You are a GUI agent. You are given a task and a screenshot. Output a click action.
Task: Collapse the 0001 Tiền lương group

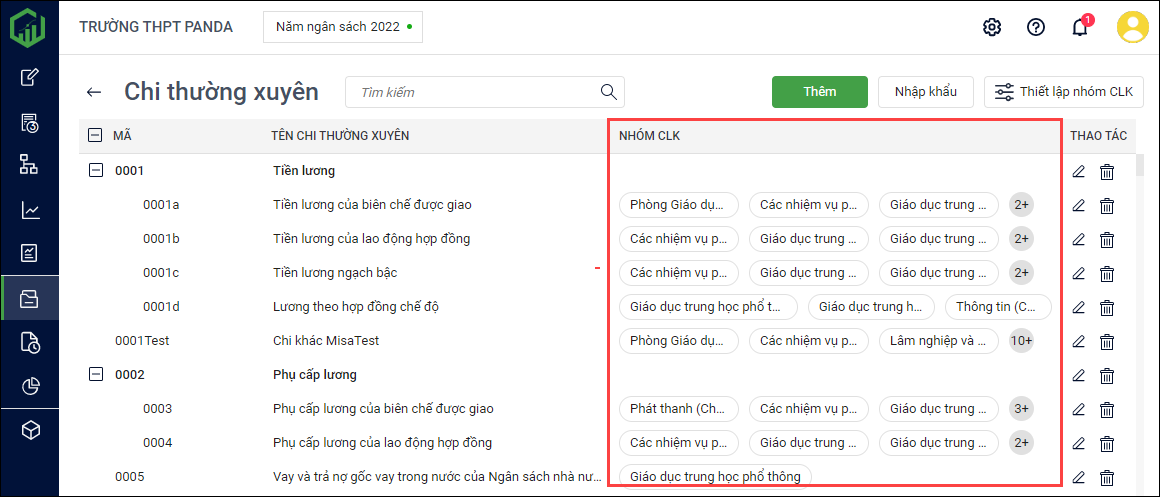click(96, 171)
